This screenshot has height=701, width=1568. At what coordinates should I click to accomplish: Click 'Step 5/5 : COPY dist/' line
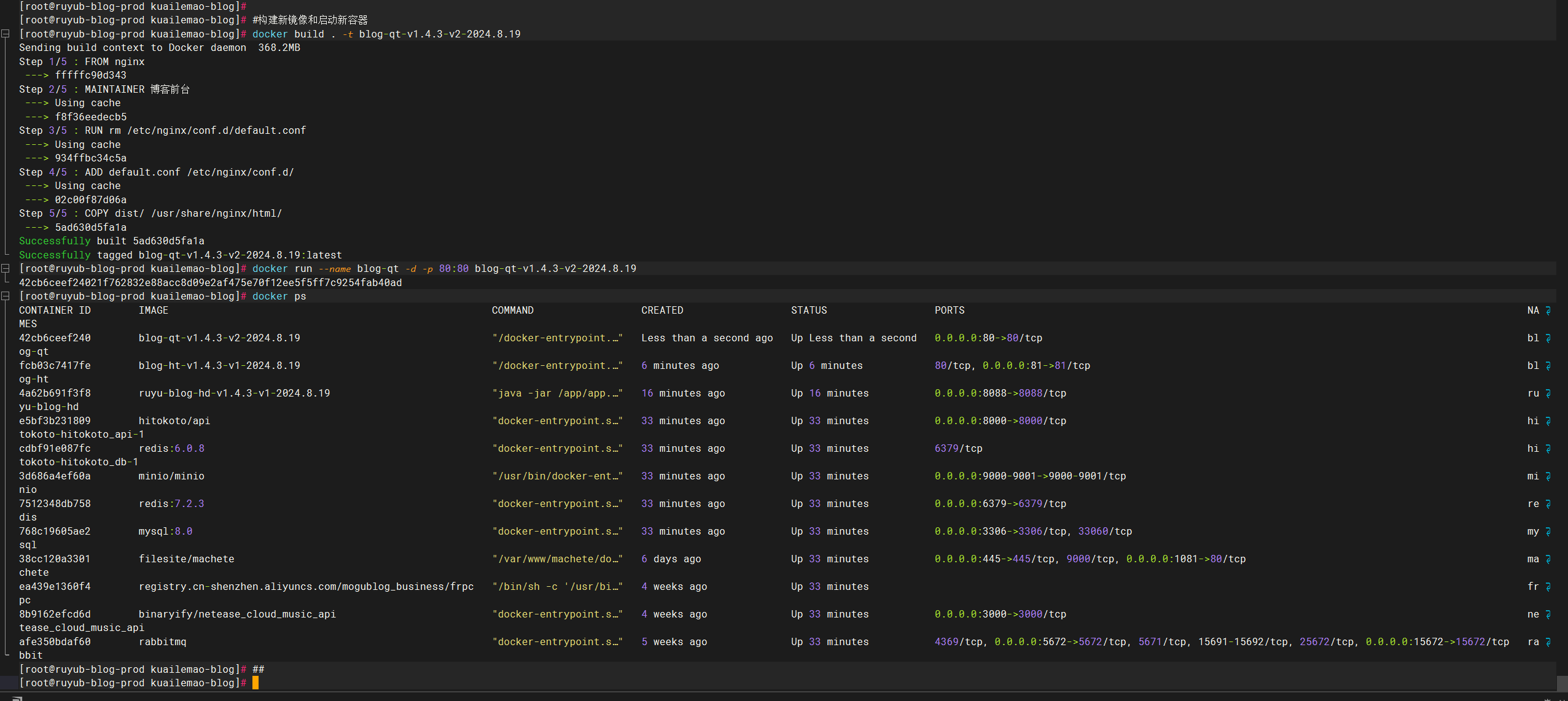click(150, 214)
